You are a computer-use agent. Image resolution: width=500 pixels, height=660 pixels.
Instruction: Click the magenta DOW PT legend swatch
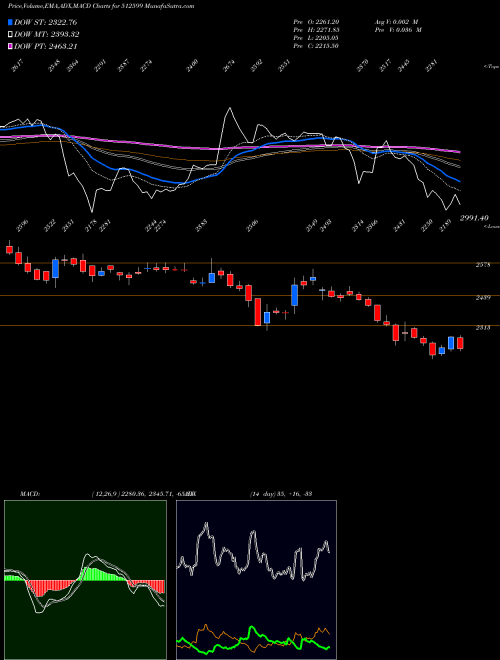tap(11, 46)
